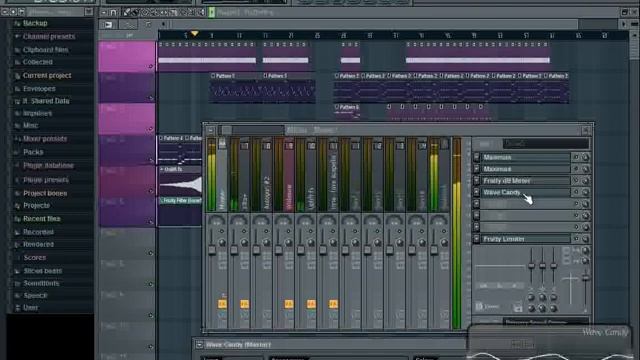The width and height of the screenshot is (640, 360).
Task: Open dropdown arrow of Wave Candy slot
Action: (x=476, y=192)
